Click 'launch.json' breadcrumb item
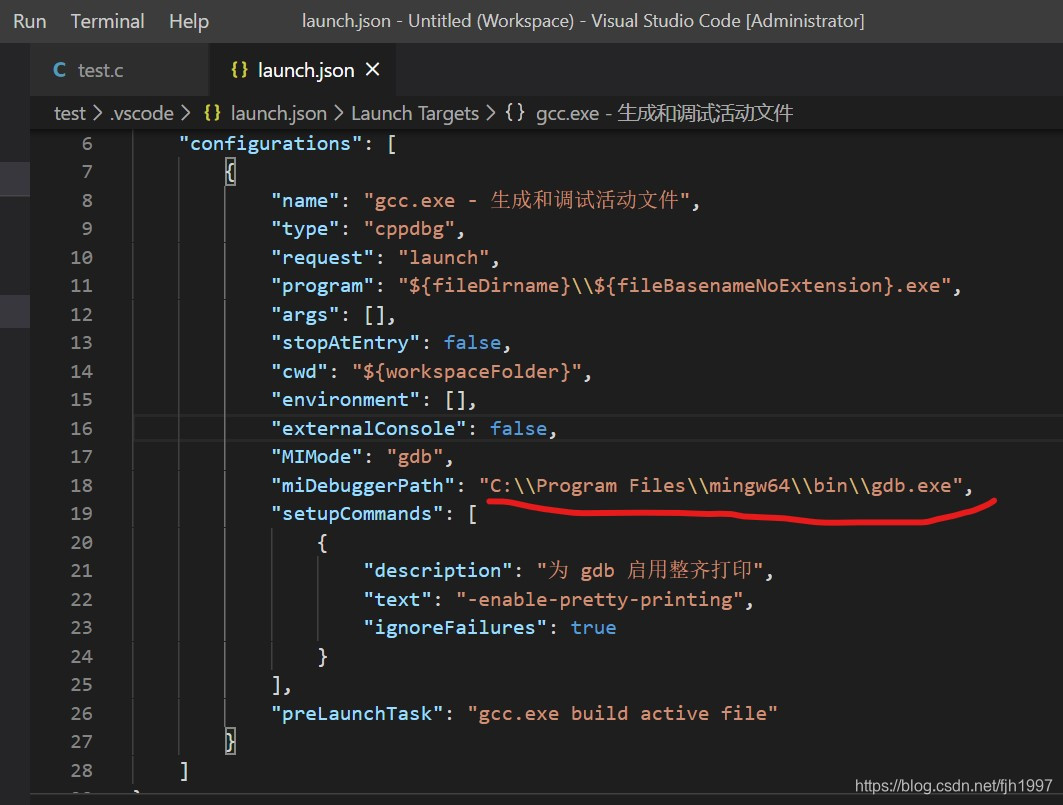The height and width of the screenshot is (805, 1063). [279, 113]
